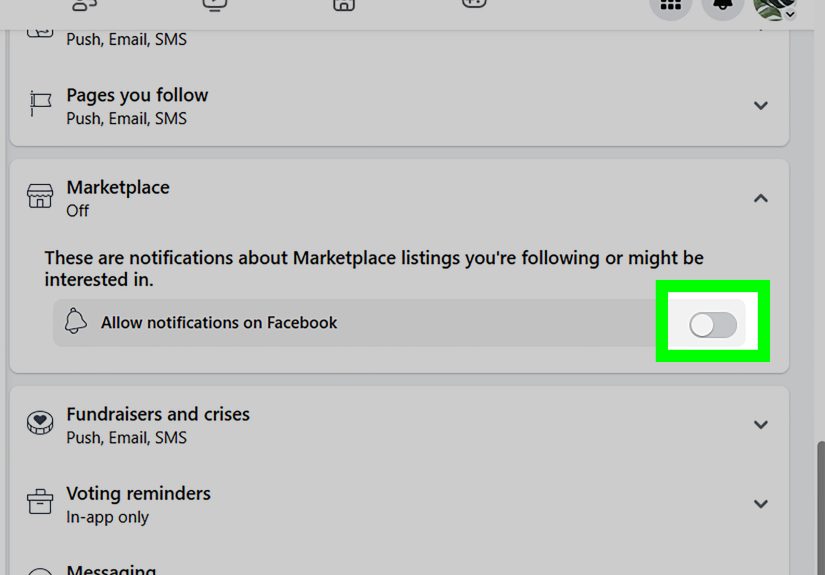Viewport: 825px width, 575px height.
Task: Click the Marketplace storefront icon
Action: (x=40, y=196)
